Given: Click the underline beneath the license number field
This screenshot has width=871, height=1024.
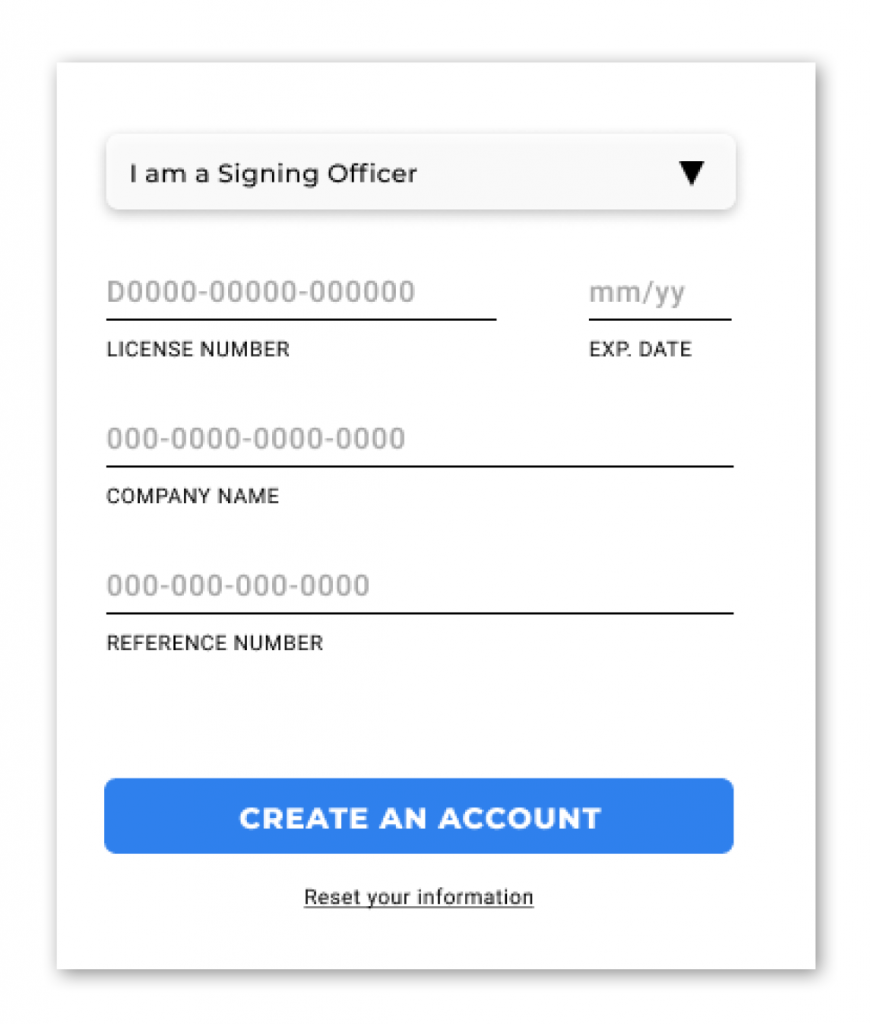Looking at the screenshot, I should [301, 320].
